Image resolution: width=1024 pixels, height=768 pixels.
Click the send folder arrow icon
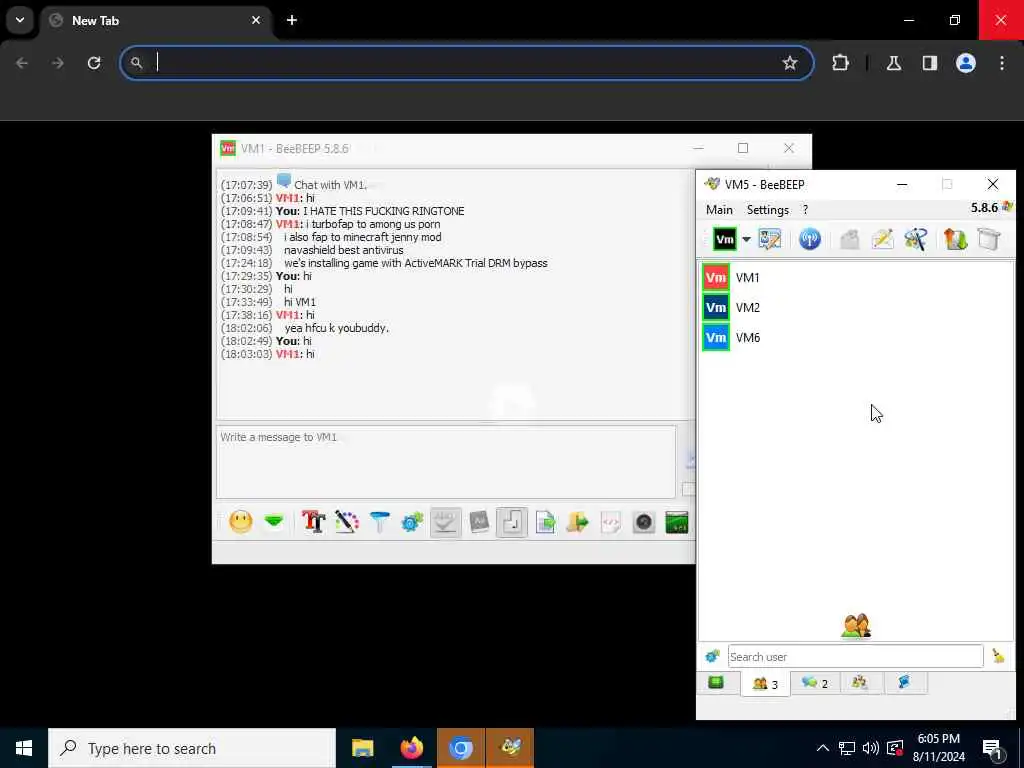[x=577, y=522]
